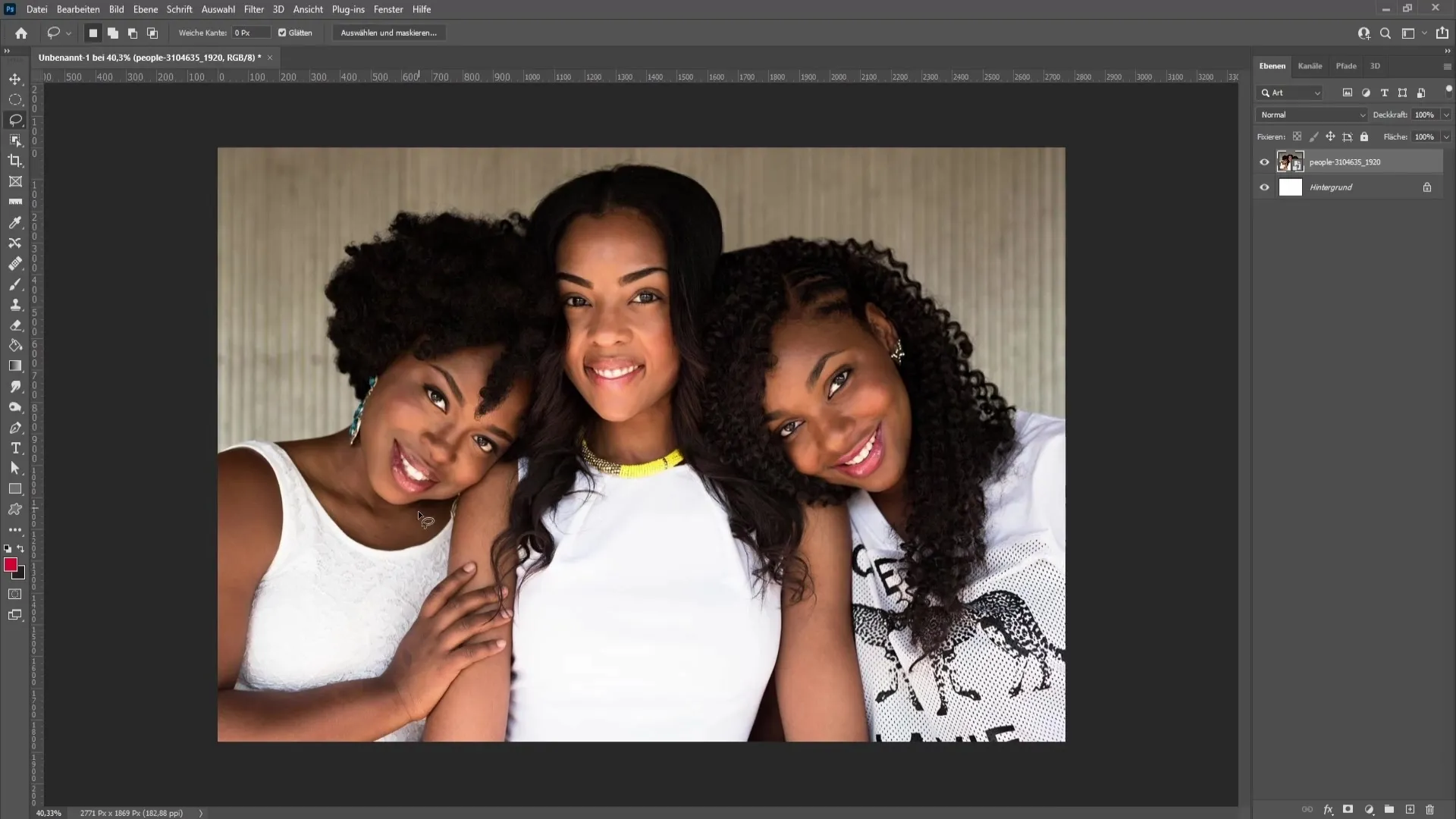Toggle visibility of people-3104635_1920 layer
The height and width of the screenshot is (819, 1456).
pyautogui.click(x=1264, y=162)
